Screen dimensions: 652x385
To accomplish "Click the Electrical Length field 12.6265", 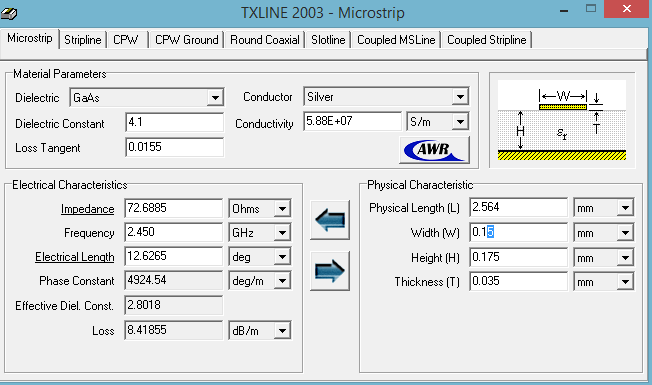I will pyautogui.click(x=173, y=256).
